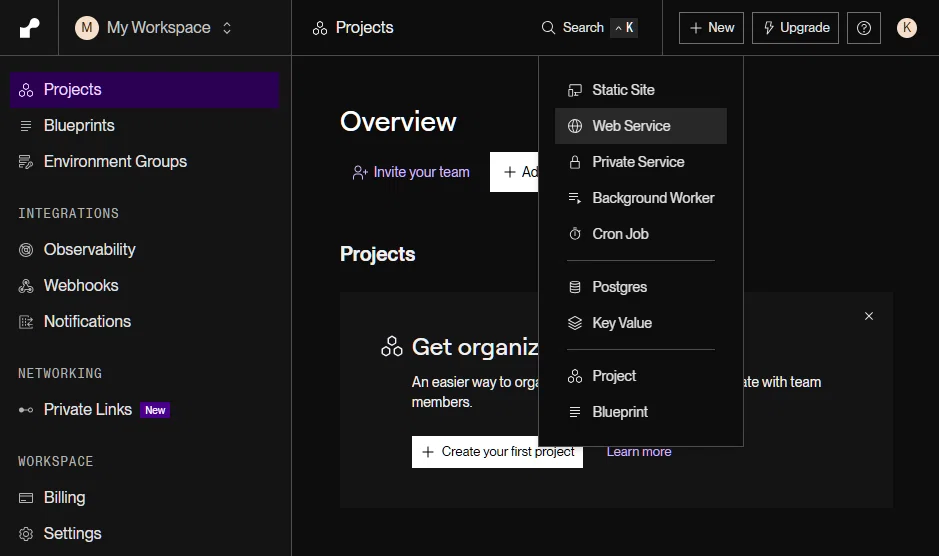
Task: Open Webhooks in the sidebar
Action: pos(144,286)
